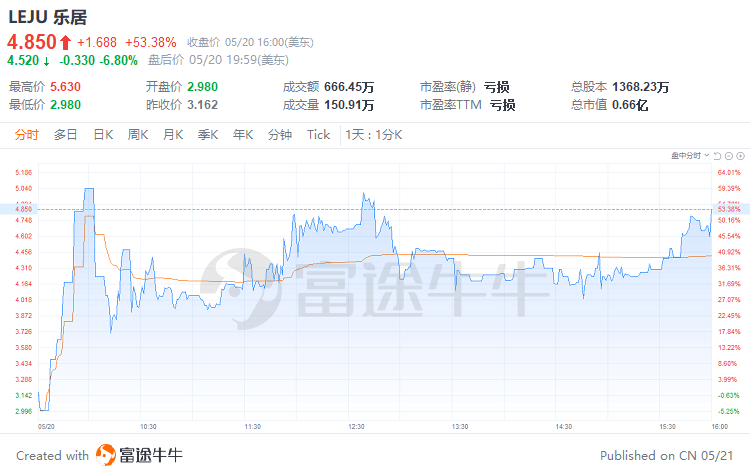Viewport: 750px width, 476px height.
Task: Switch to the 多日 tab
Action: point(66,135)
